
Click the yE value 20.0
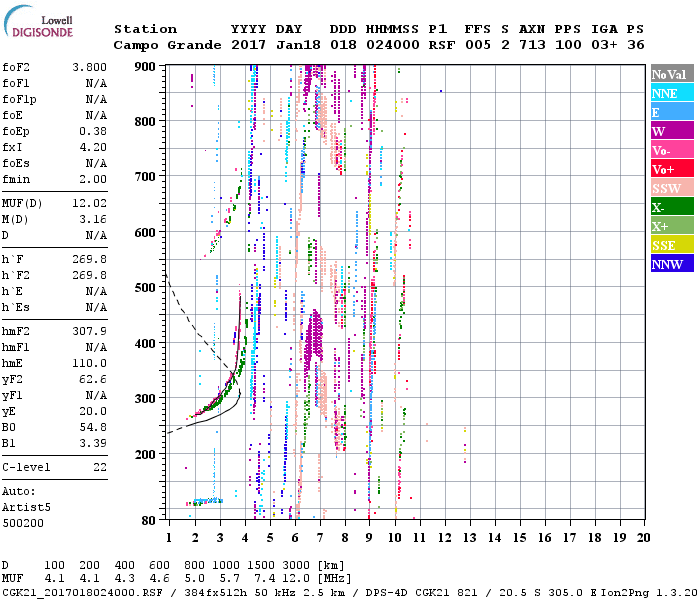[93, 412]
